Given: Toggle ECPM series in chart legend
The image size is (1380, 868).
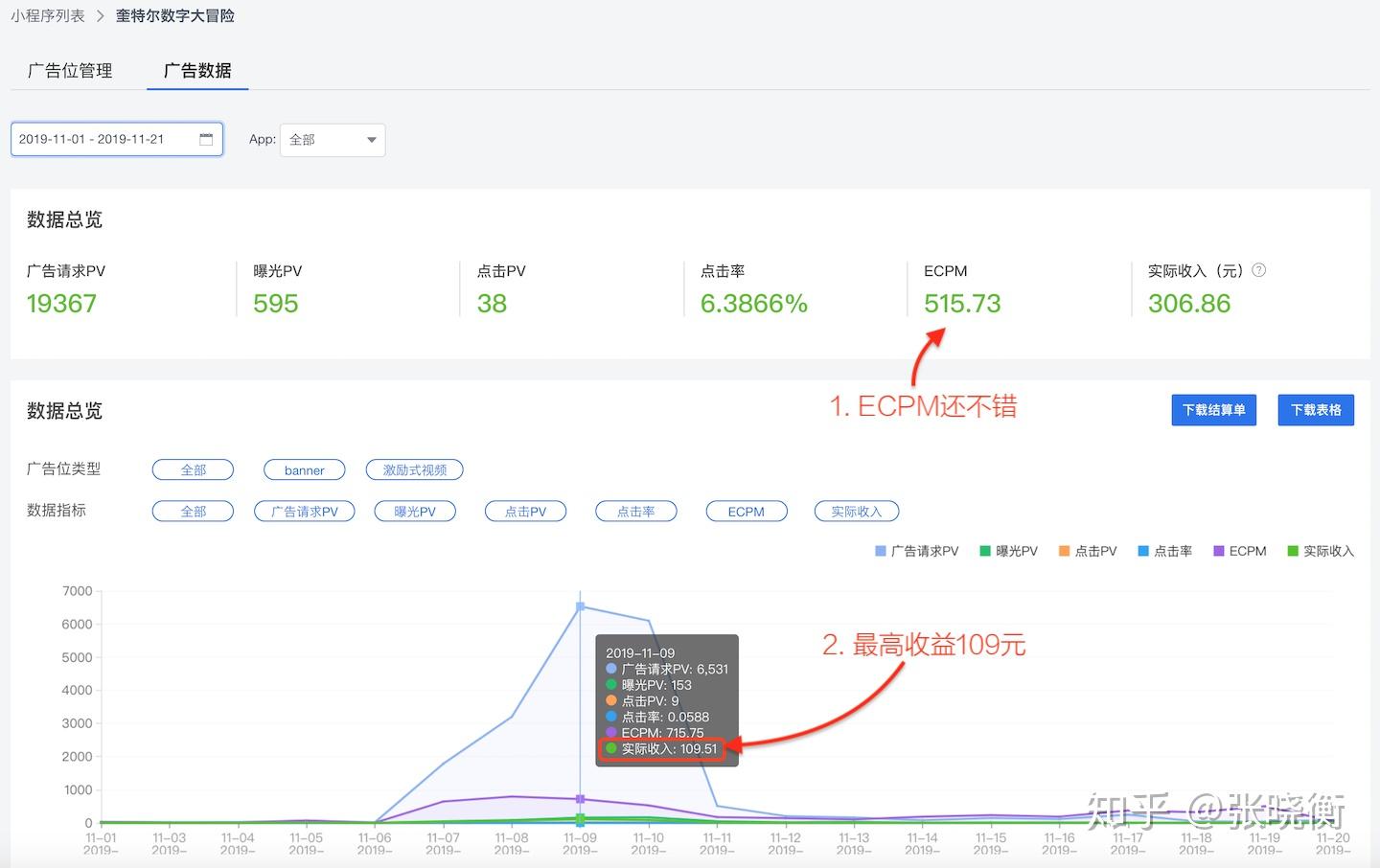Looking at the screenshot, I should [1240, 551].
